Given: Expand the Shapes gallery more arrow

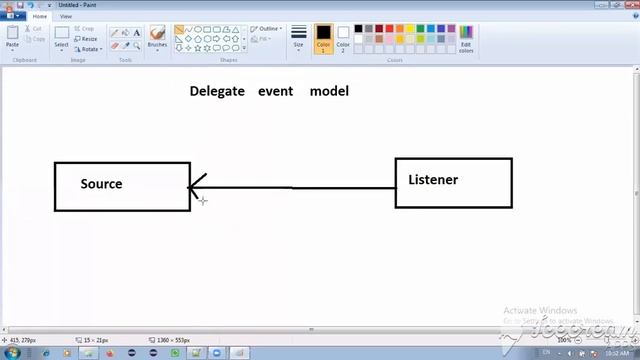Looking at the screenshot, I should 244,48.
